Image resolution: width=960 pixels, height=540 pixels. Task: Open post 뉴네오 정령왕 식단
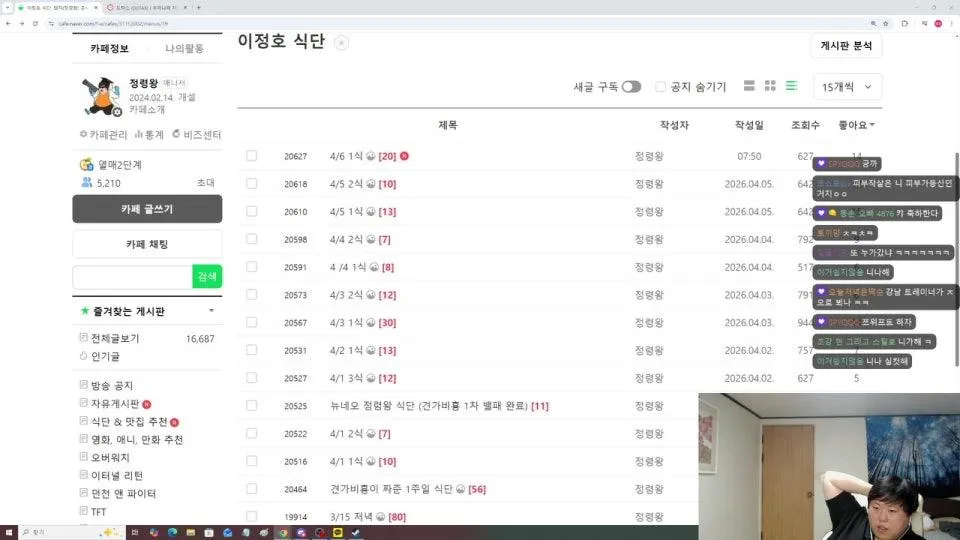(x=429, y=405)
